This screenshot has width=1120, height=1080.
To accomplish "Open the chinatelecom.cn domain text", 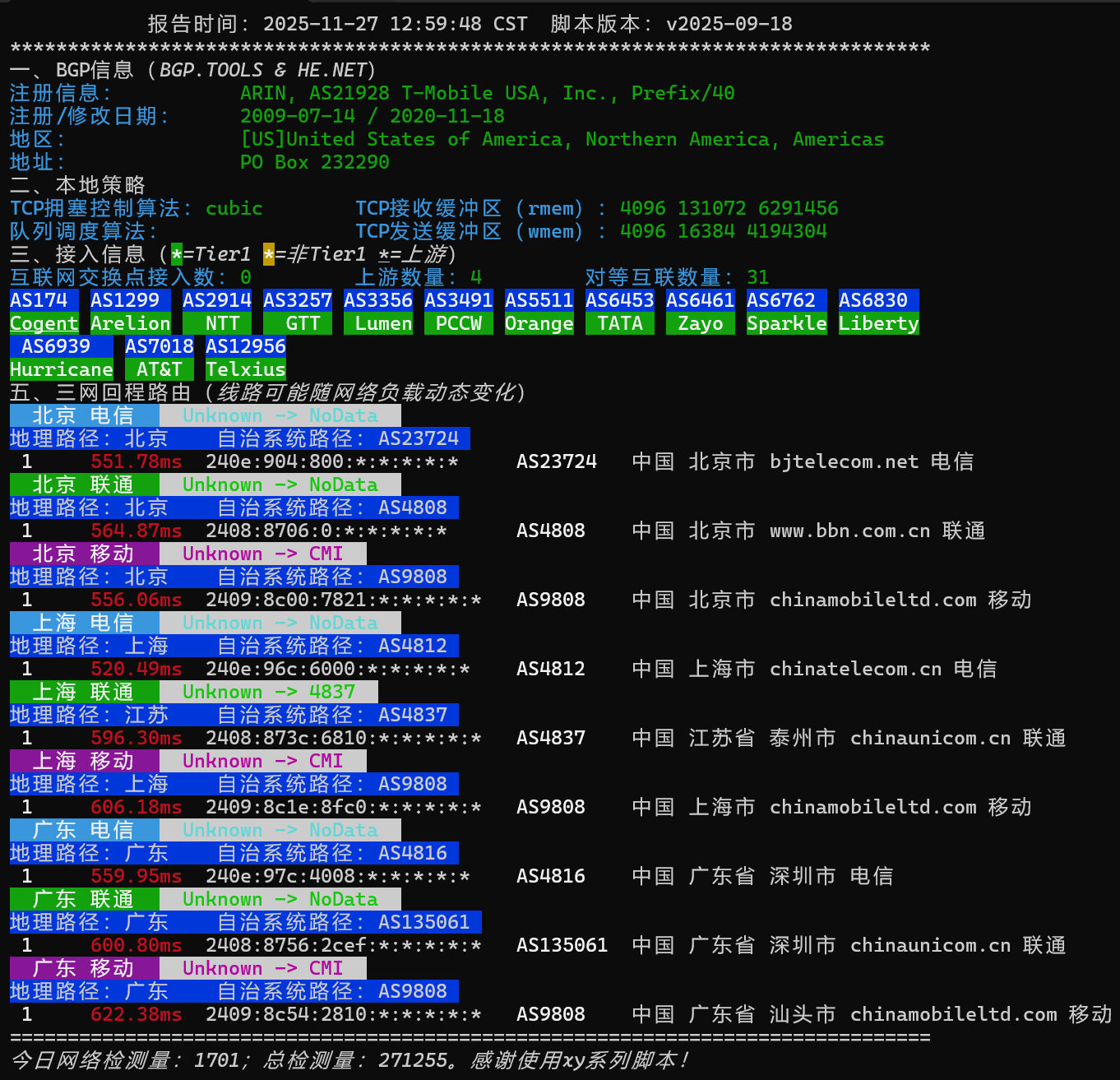I will point(855,669).
